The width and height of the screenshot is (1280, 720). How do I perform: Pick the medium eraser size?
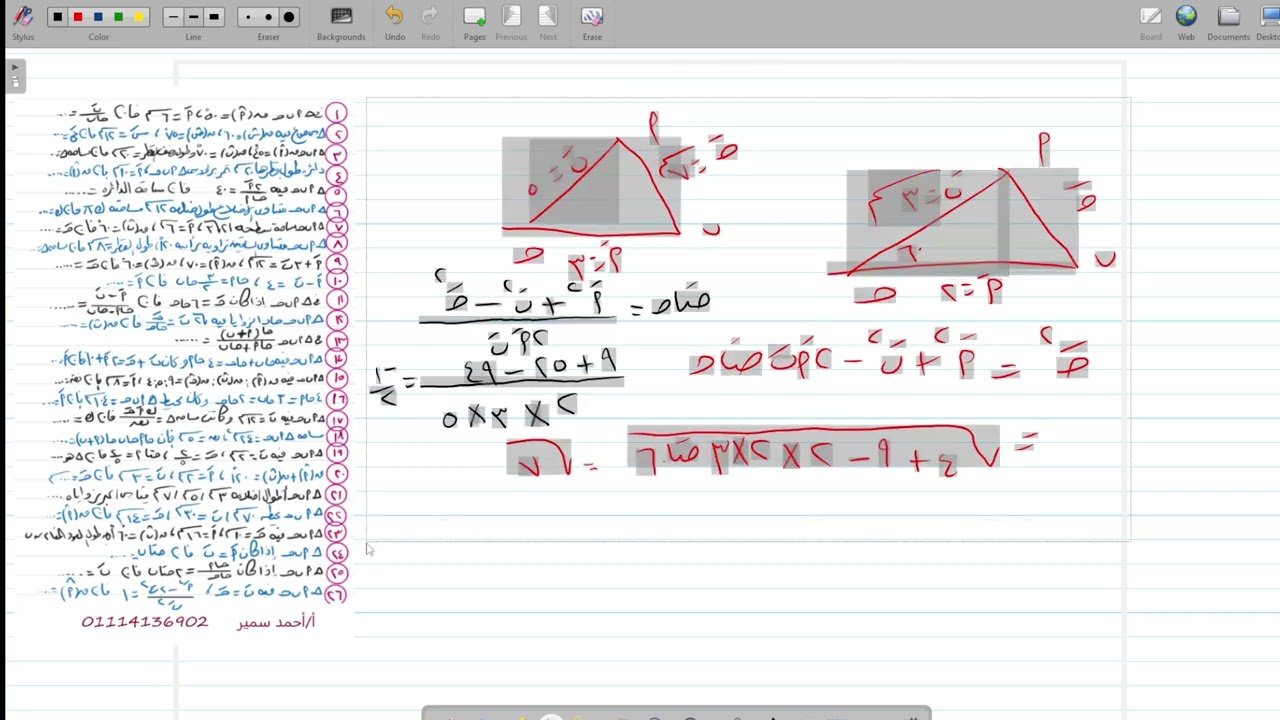268,17
